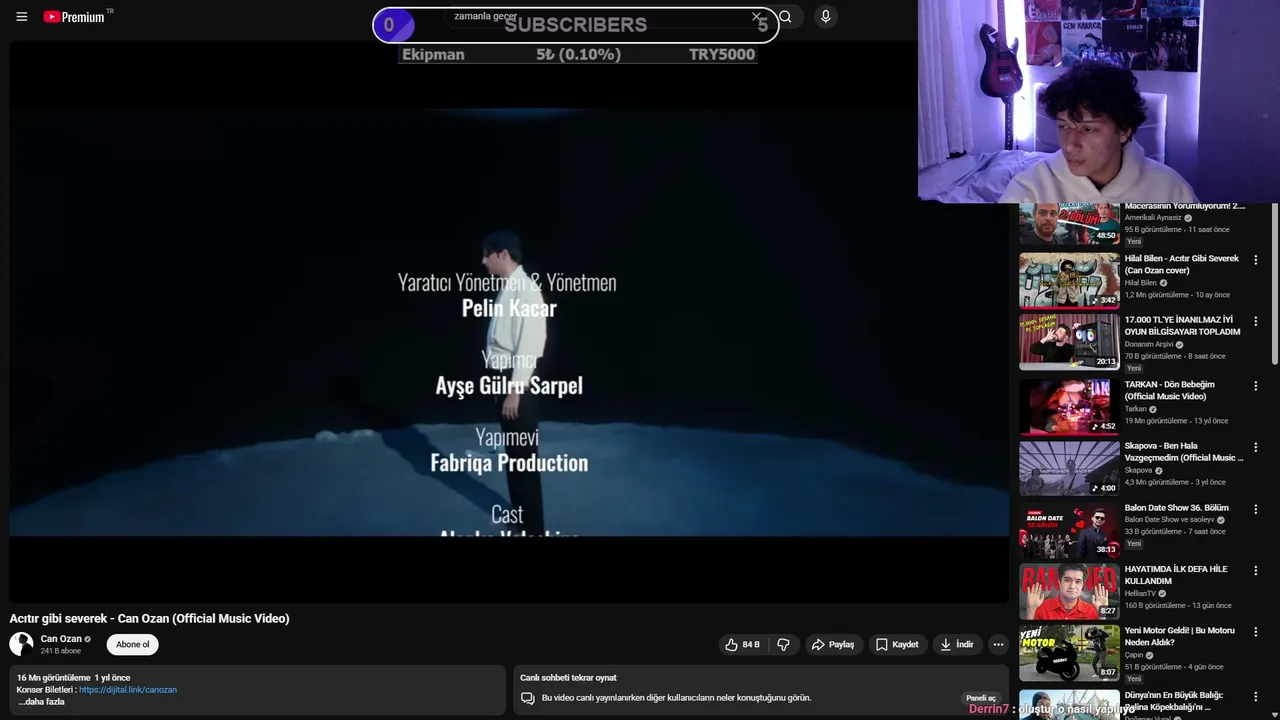Image resolution: width=1280 pixels, height=720 pixels.
Task: Save the video with Kaydet
Action: tap(896, 645)
